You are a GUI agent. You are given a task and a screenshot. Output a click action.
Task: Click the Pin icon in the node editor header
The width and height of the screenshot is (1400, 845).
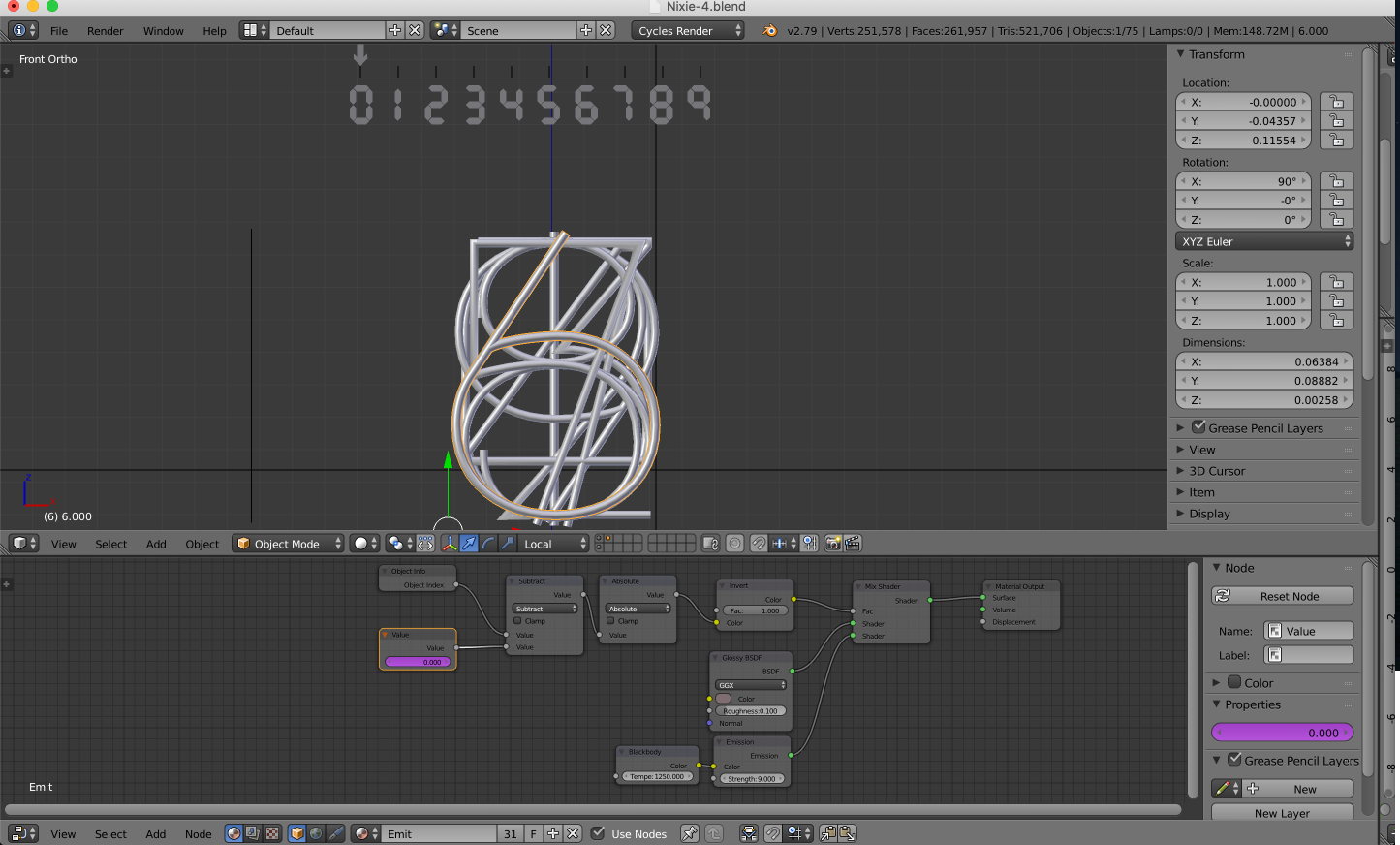click(690, 833)
